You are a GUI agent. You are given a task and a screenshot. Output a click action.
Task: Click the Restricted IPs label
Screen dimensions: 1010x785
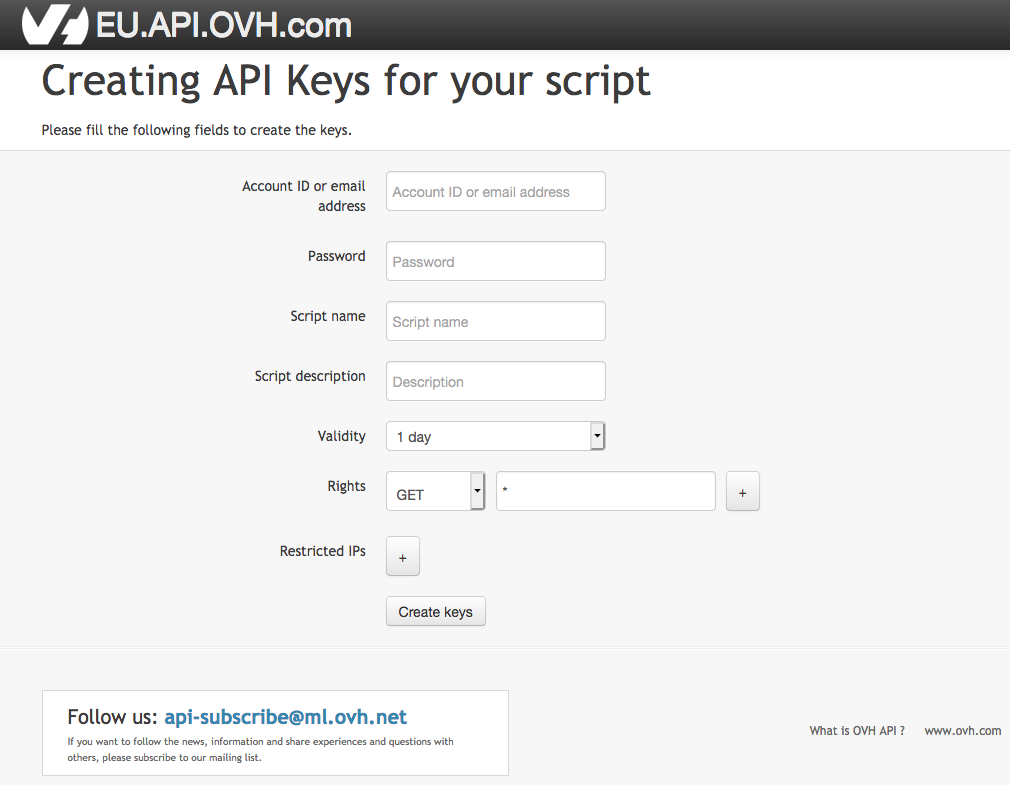point(322,551)
